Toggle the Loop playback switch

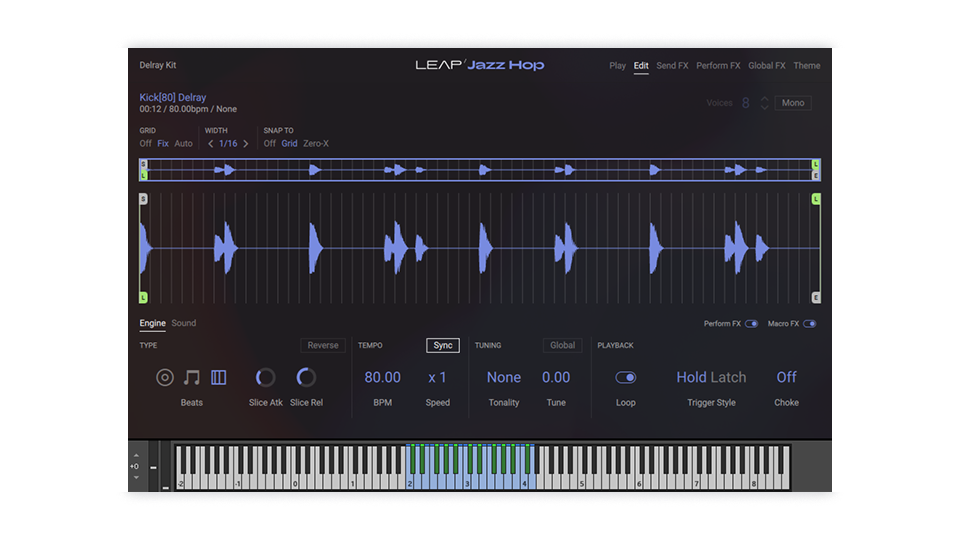[626, 377]
